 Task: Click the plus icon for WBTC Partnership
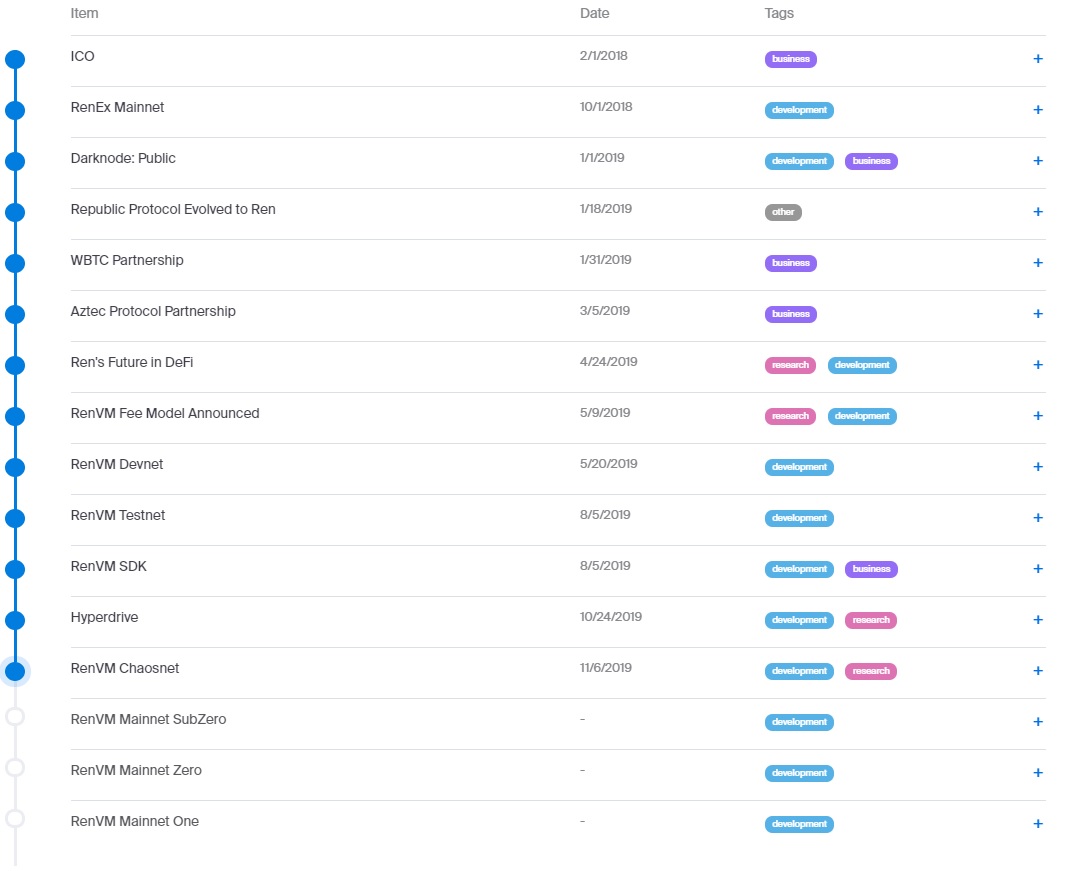tap(1037, 263)
